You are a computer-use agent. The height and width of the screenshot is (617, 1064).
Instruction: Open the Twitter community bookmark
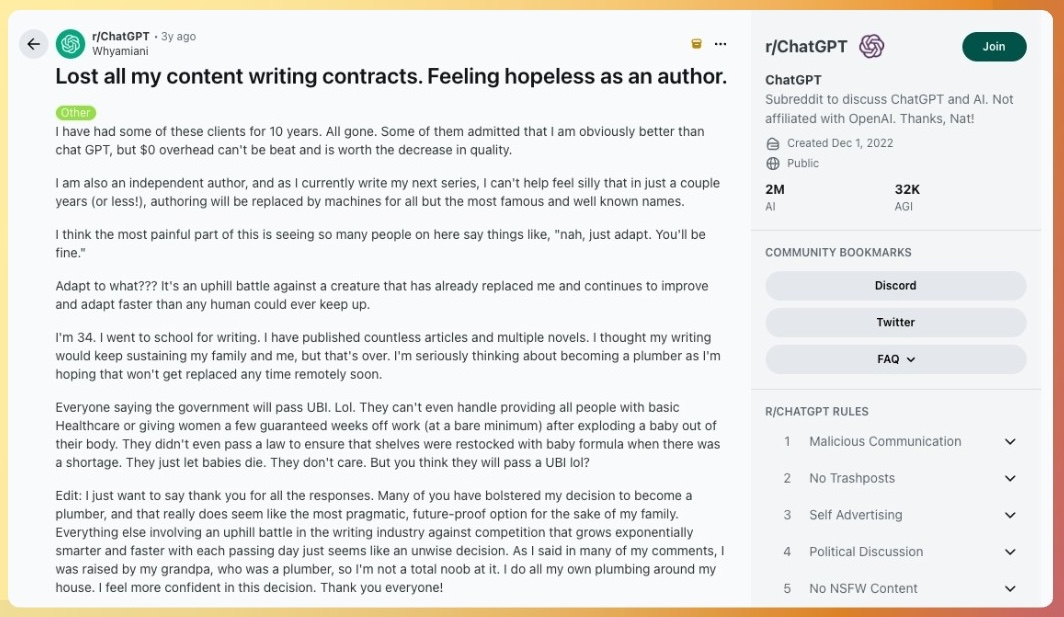click(895, 322)
